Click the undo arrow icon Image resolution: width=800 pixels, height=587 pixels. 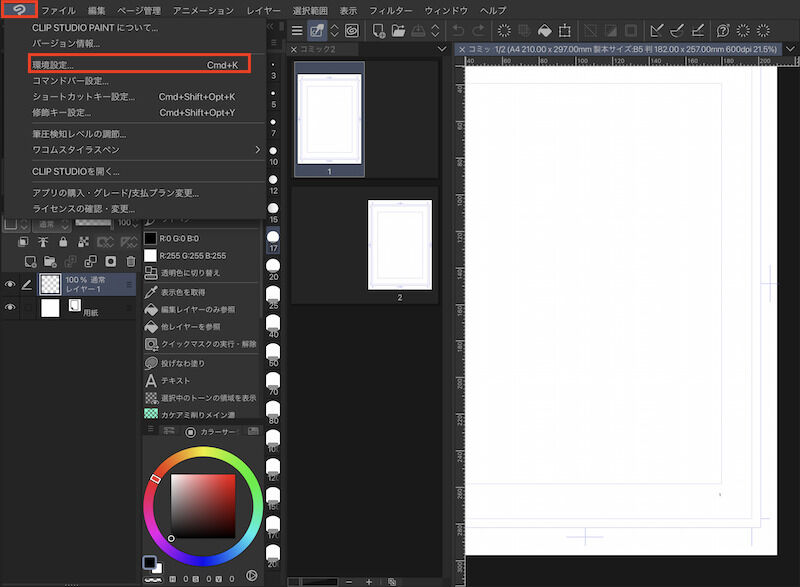coord(458,31)
